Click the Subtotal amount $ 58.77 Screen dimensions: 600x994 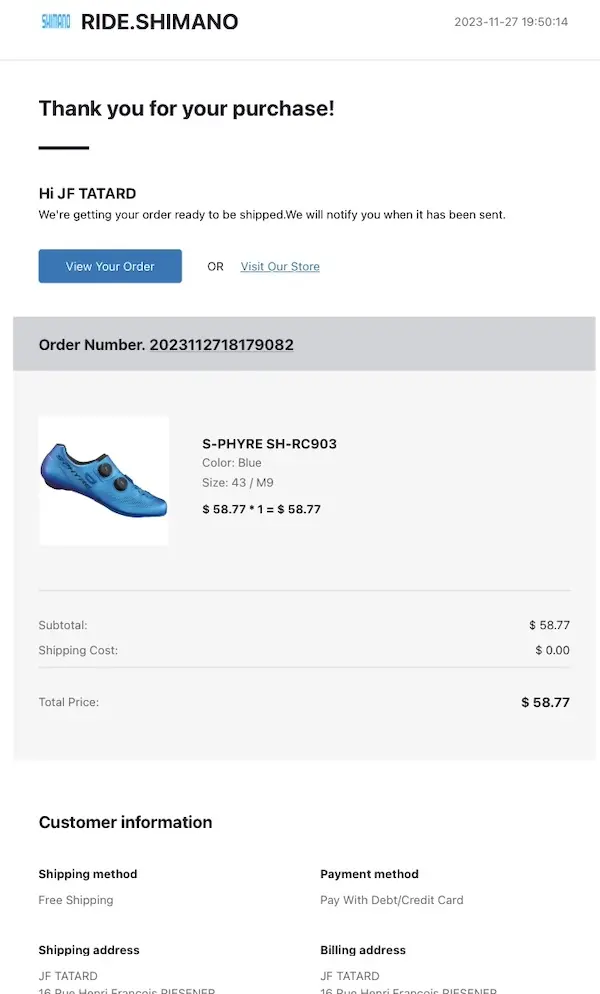pyautogui.click(x=549, y=625)
